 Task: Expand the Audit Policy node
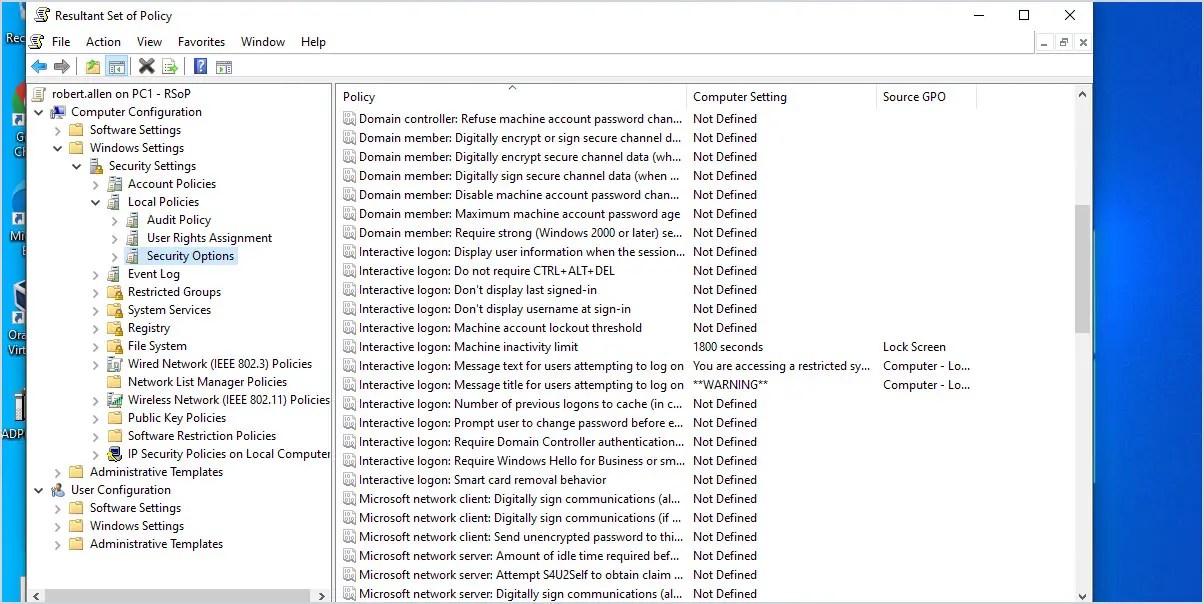click(x=114, y=219)
